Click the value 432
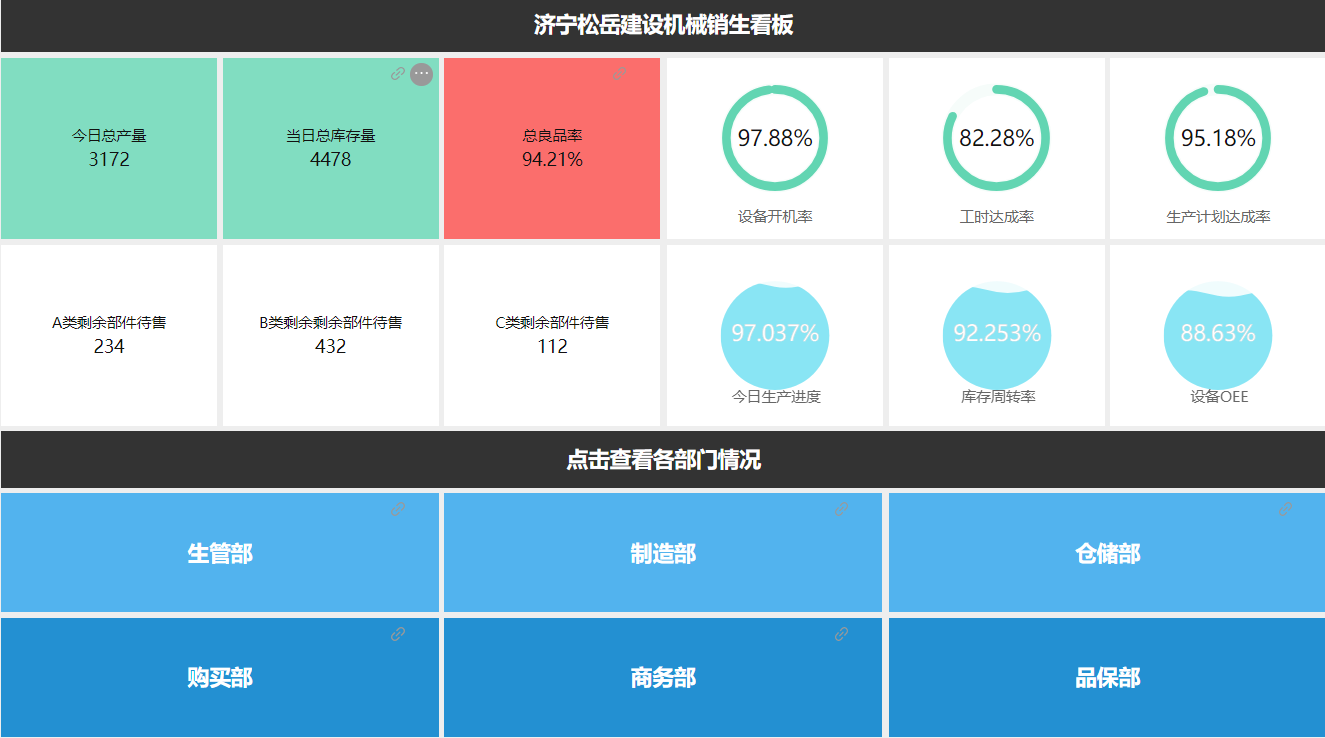Screen dimensions: 1325x738 pyautogui.click(x=331, y=347)
